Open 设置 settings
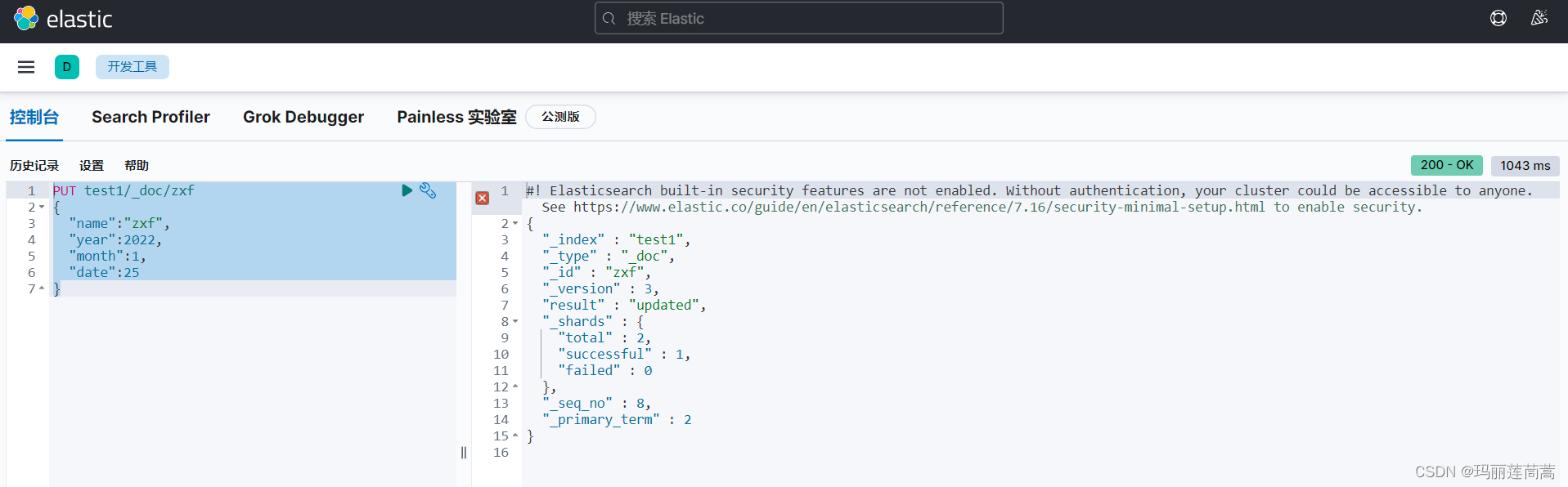 (92, 166)
